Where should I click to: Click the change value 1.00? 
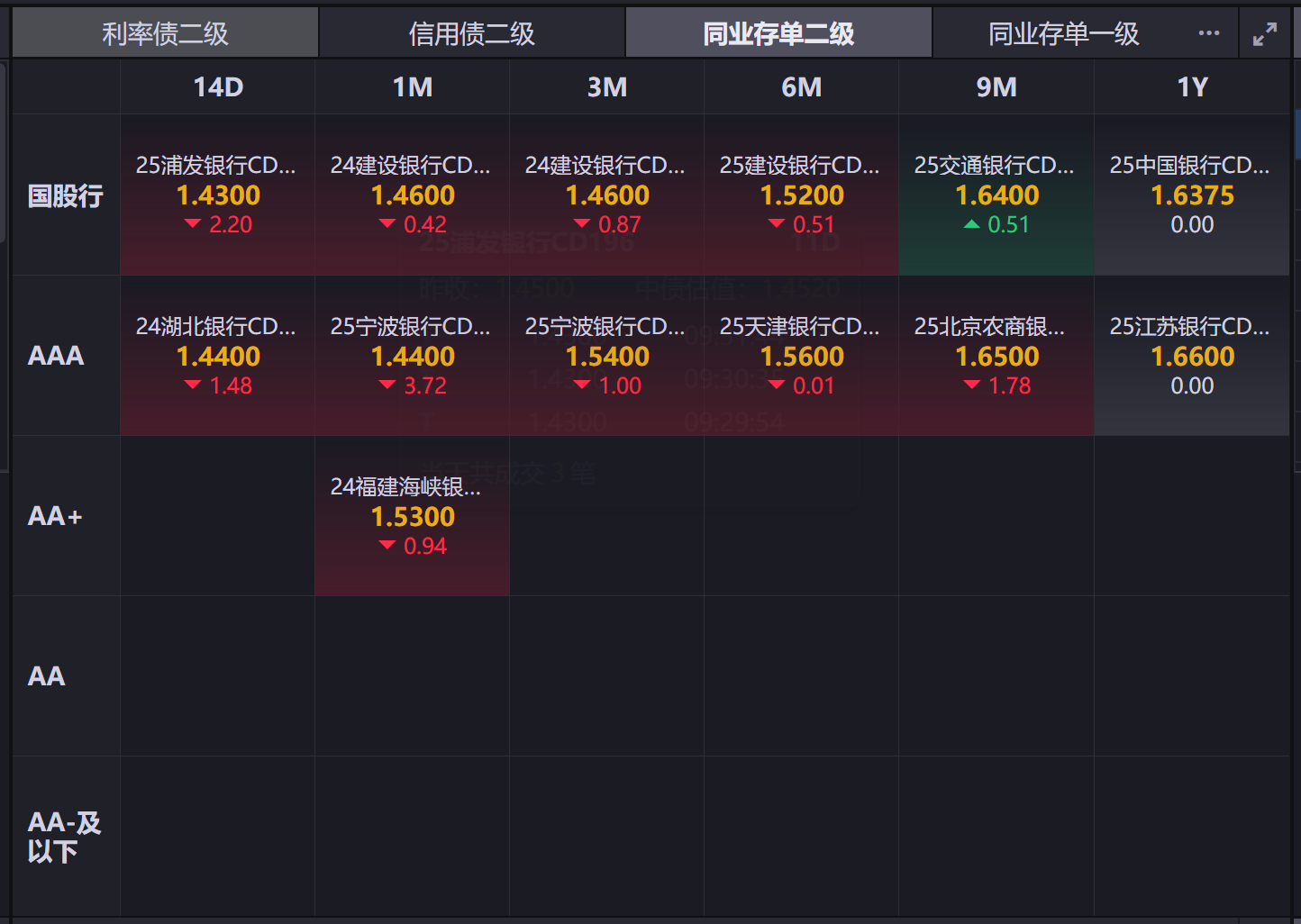[x=620, y=385]
